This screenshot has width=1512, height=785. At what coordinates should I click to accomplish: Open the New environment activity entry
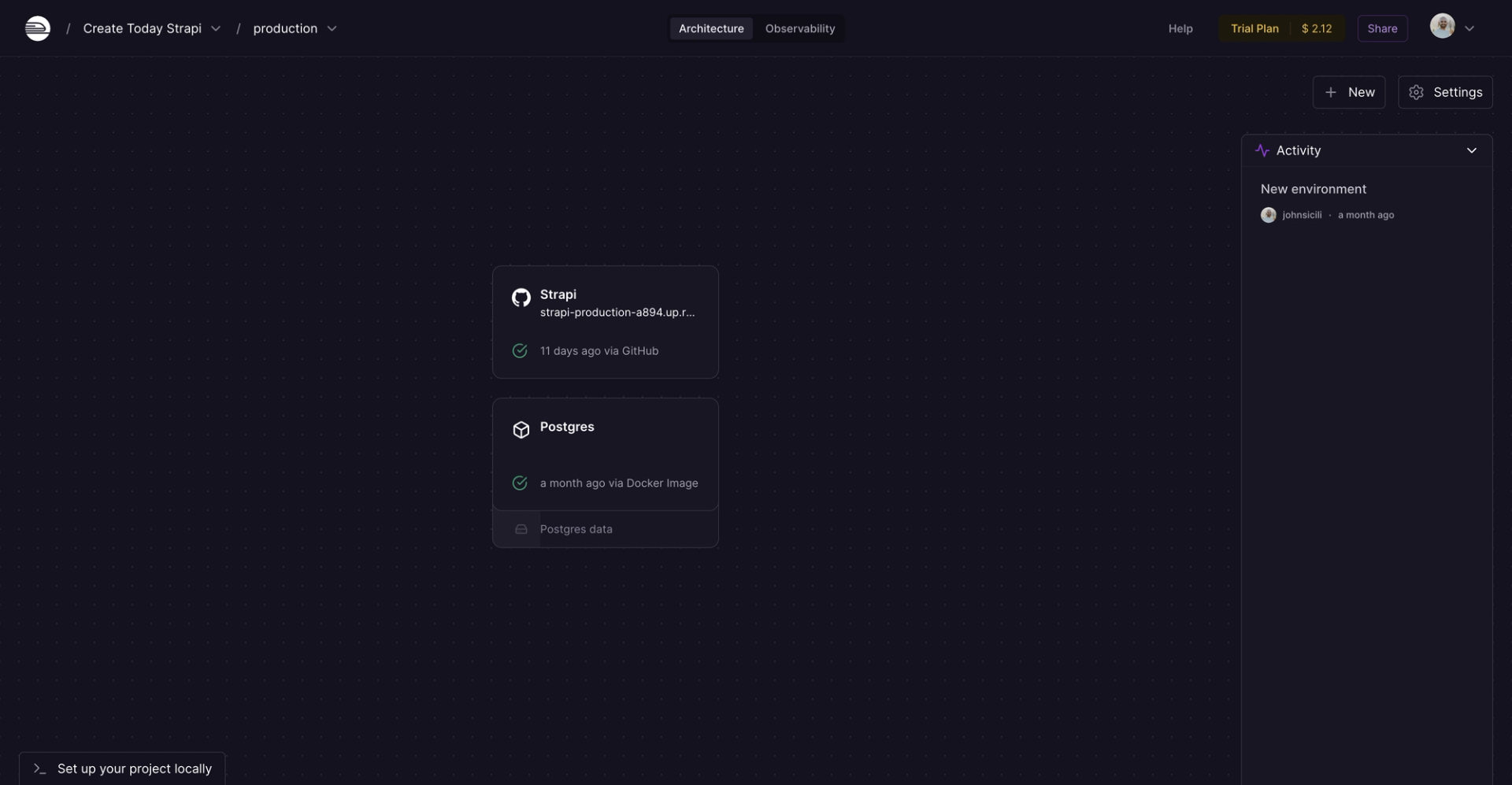pos(1313,189)
